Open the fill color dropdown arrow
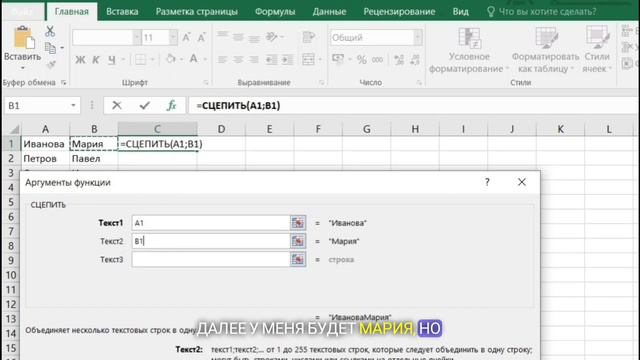This screenshot has height=360, width=640. [x=181, y=60]
